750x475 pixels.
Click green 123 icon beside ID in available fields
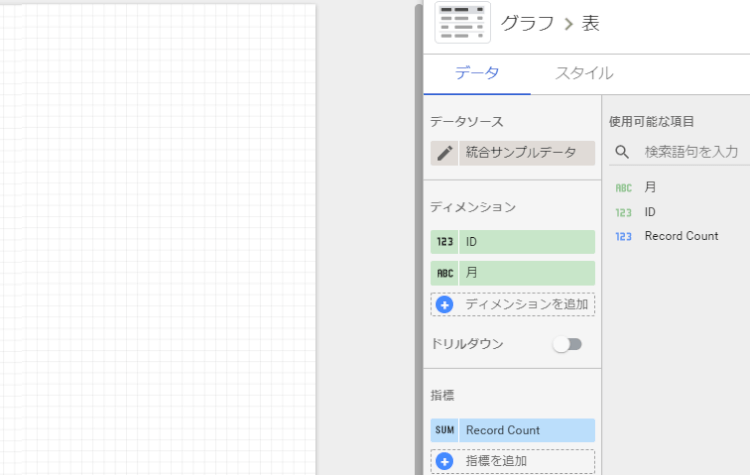[624, 212]
